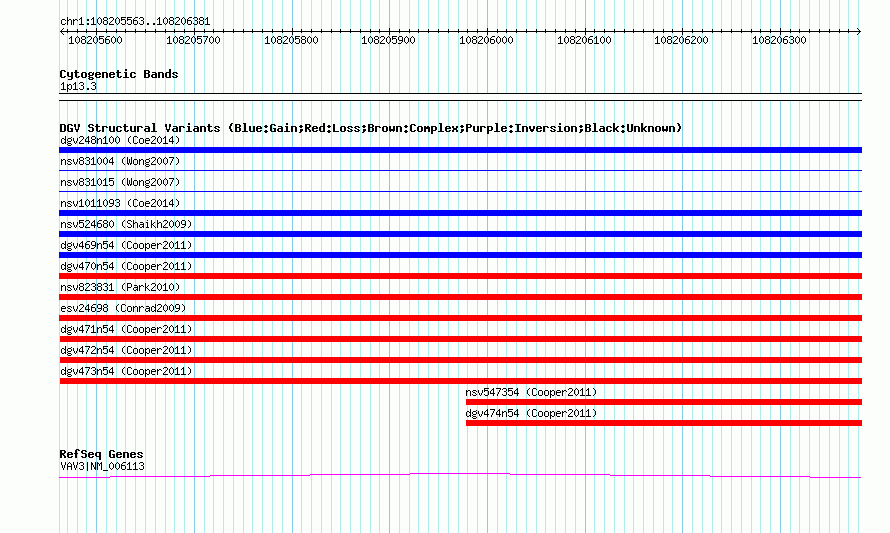The height and width of the screenshot is (533, 890).
Task: Click the red bar under esv24698
Action: [x=460, y=318]
